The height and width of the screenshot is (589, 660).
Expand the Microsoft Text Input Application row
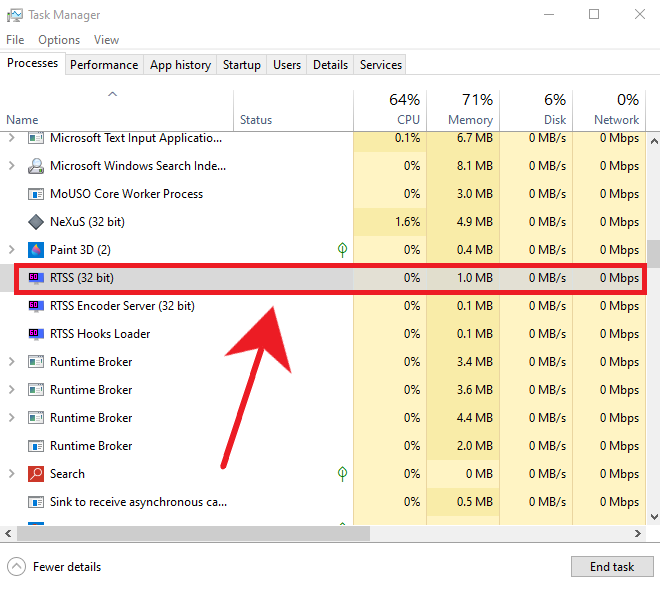(12, 138)
